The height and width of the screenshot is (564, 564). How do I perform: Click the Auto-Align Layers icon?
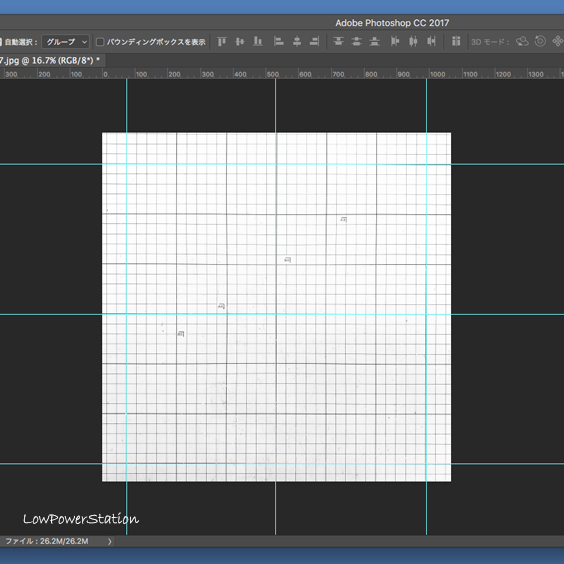click(456, 42)
